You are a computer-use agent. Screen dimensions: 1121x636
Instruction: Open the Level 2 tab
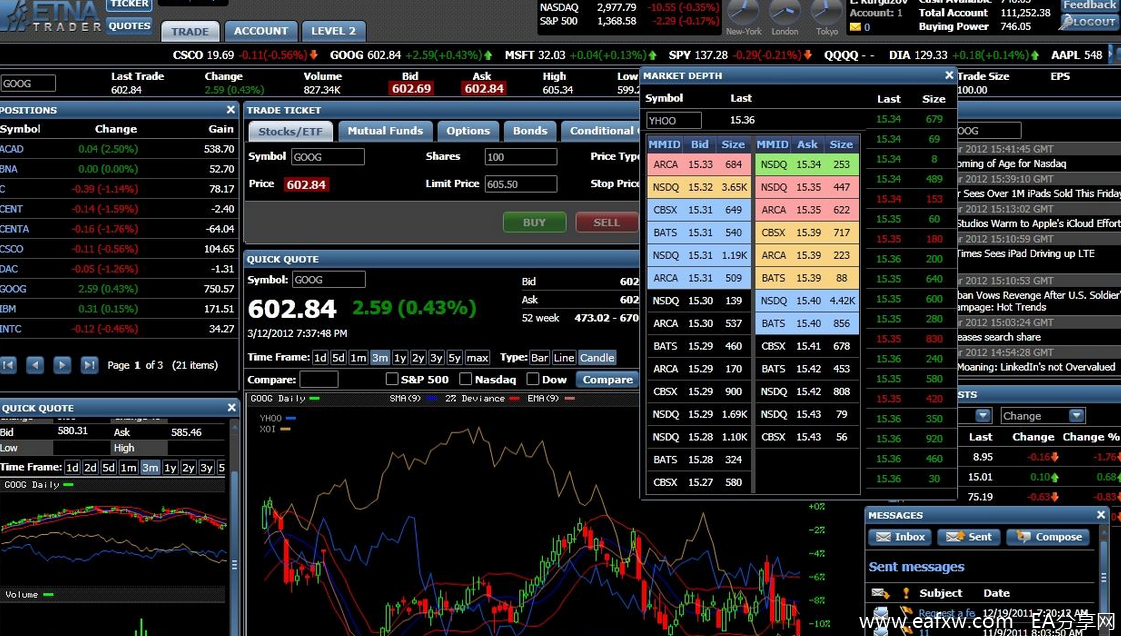[333, 31]
